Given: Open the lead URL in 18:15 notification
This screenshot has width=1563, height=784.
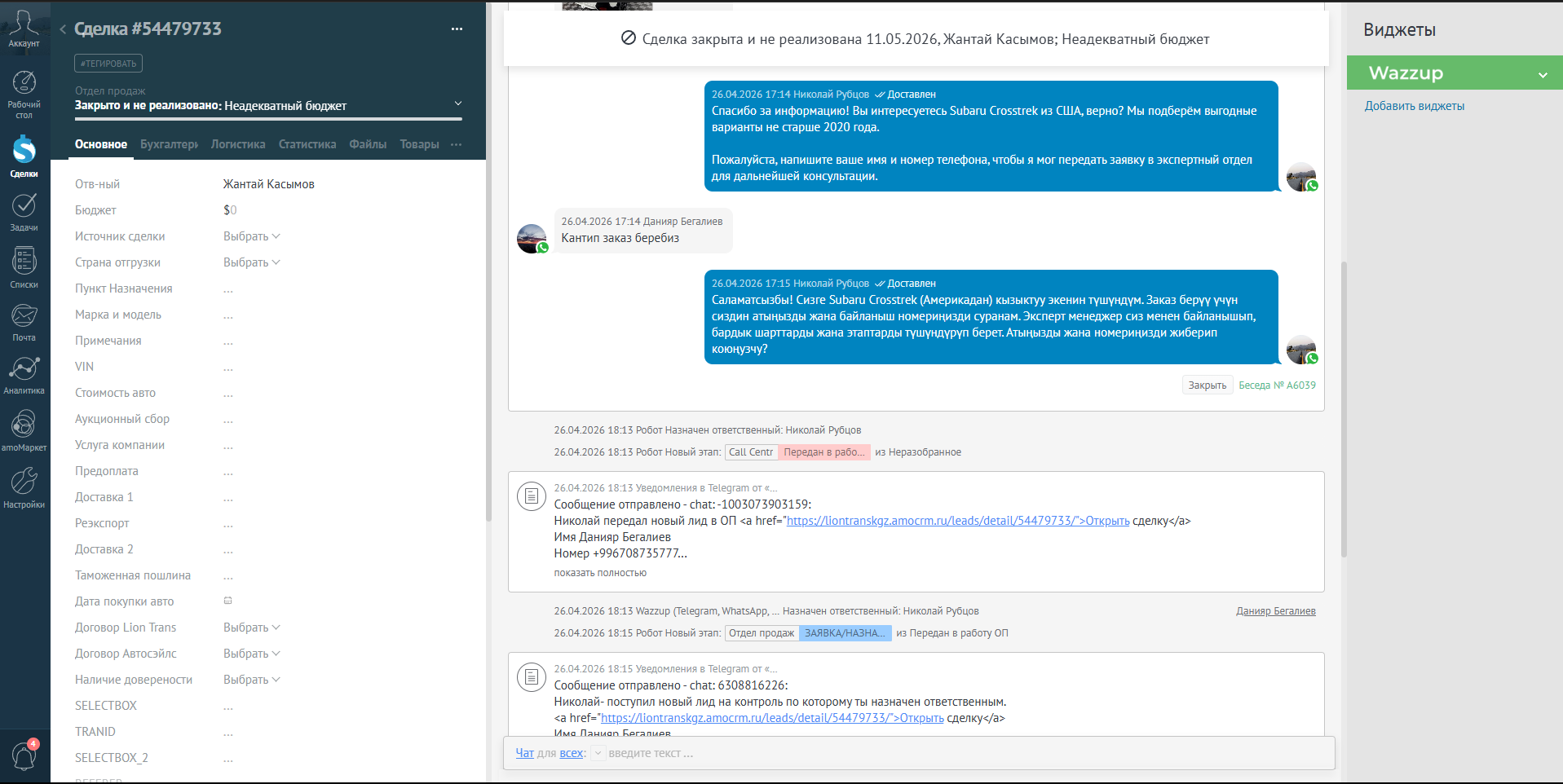Looking at the screenshot, I should coord(772,718).
